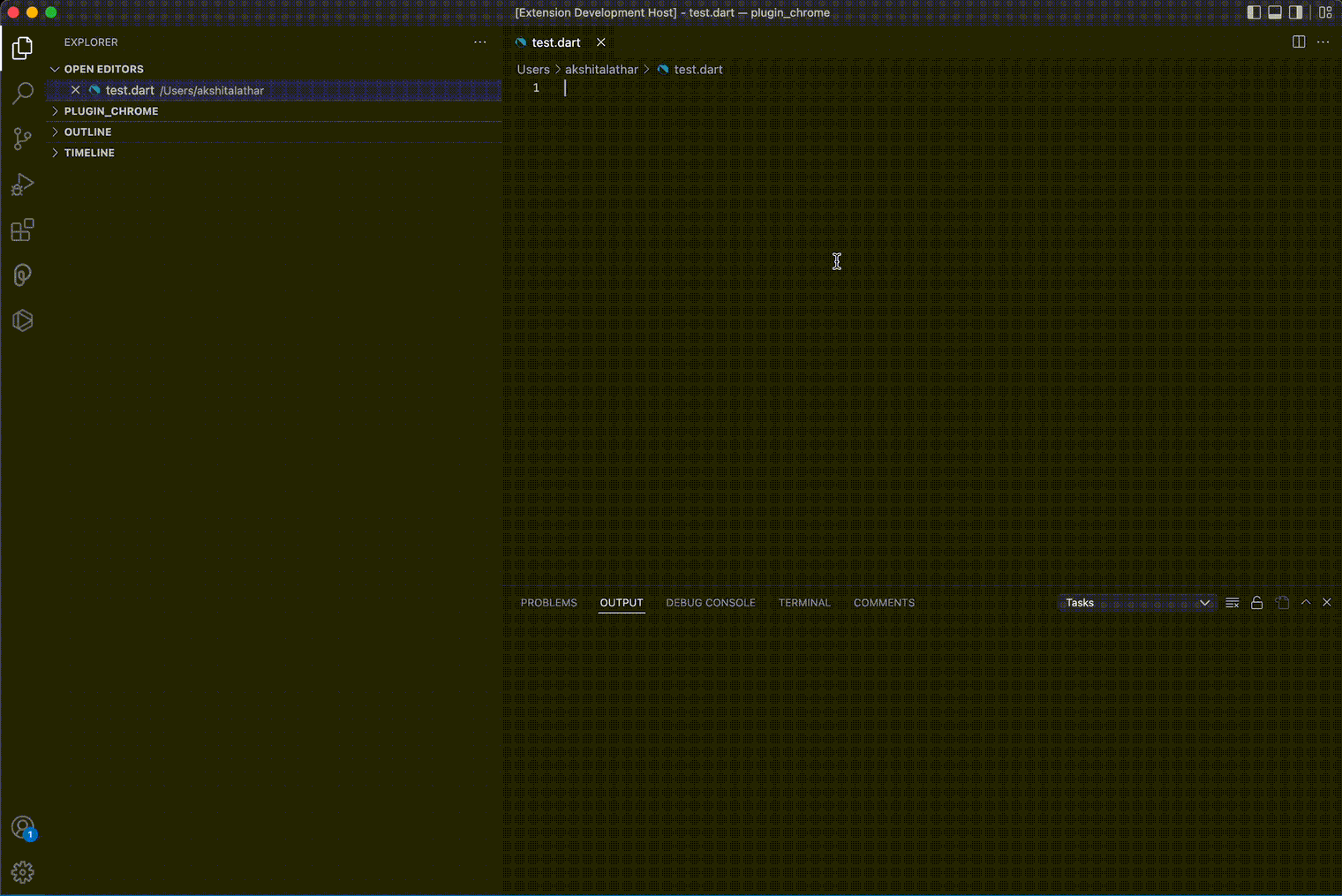Select test.dart in Open Editors
This screenshot has height=896, width=1342.
[x=274, y=90]
